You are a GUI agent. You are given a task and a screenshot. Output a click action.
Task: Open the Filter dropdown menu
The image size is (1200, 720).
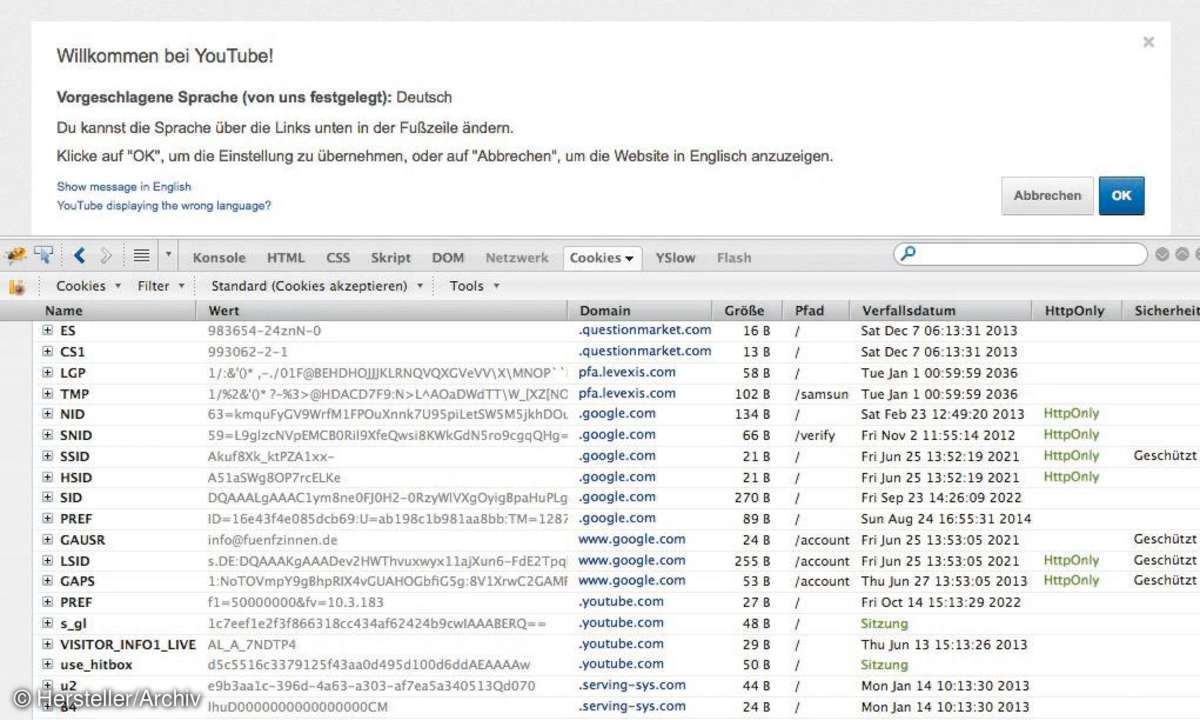point(161,286)
